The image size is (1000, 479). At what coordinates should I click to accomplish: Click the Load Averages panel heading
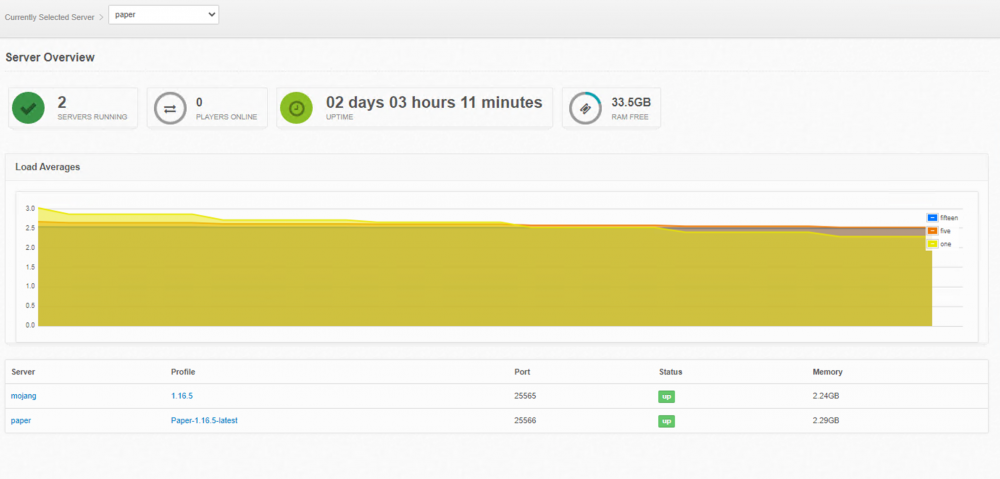click(47, 167)
